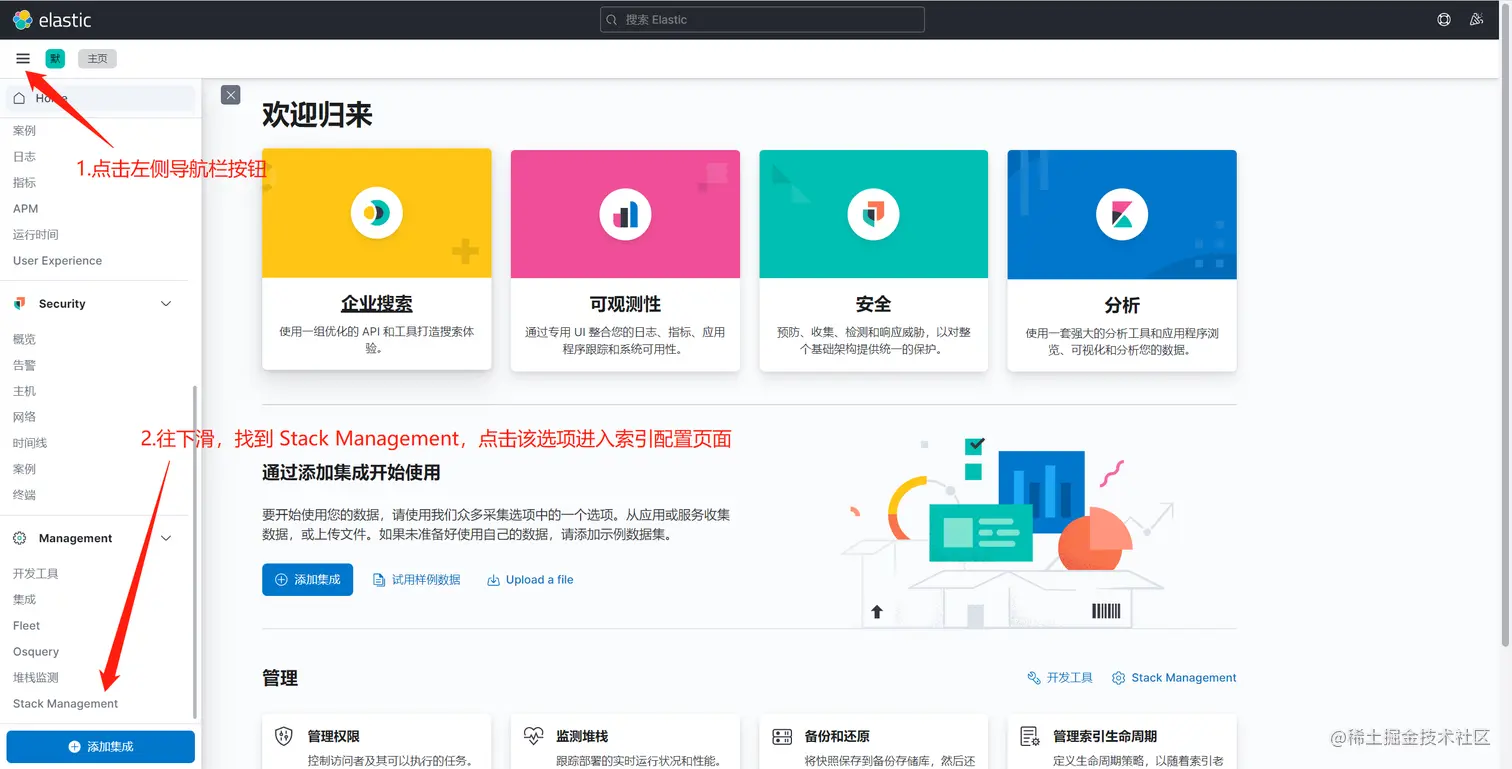Click the 备份和还原 storage icon
Screen dimensions: 1512x769
[782, 736]
